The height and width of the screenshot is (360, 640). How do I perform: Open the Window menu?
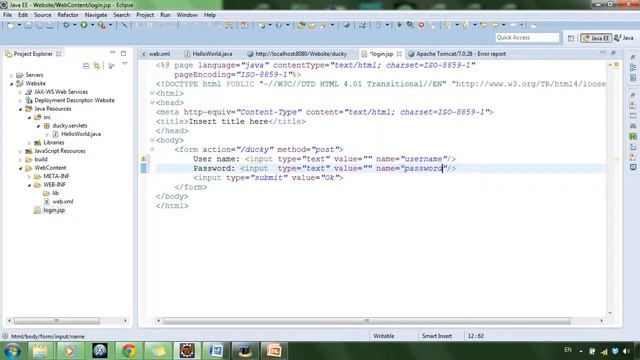(187, 15)
